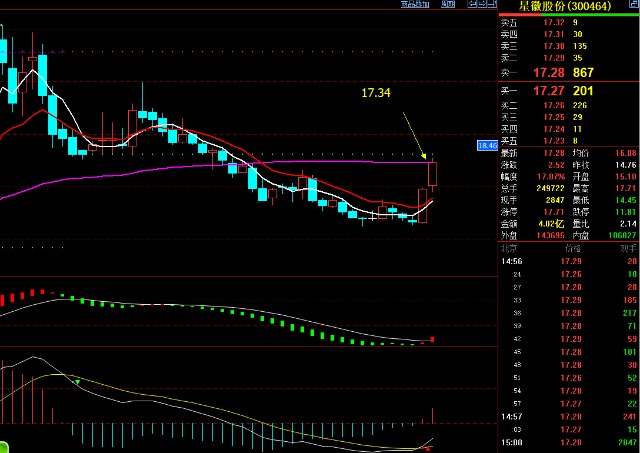The height and width of the screenshot is (453, 640).
Task: Click the restore window icon beside stock title
Action: coord(633,4)
